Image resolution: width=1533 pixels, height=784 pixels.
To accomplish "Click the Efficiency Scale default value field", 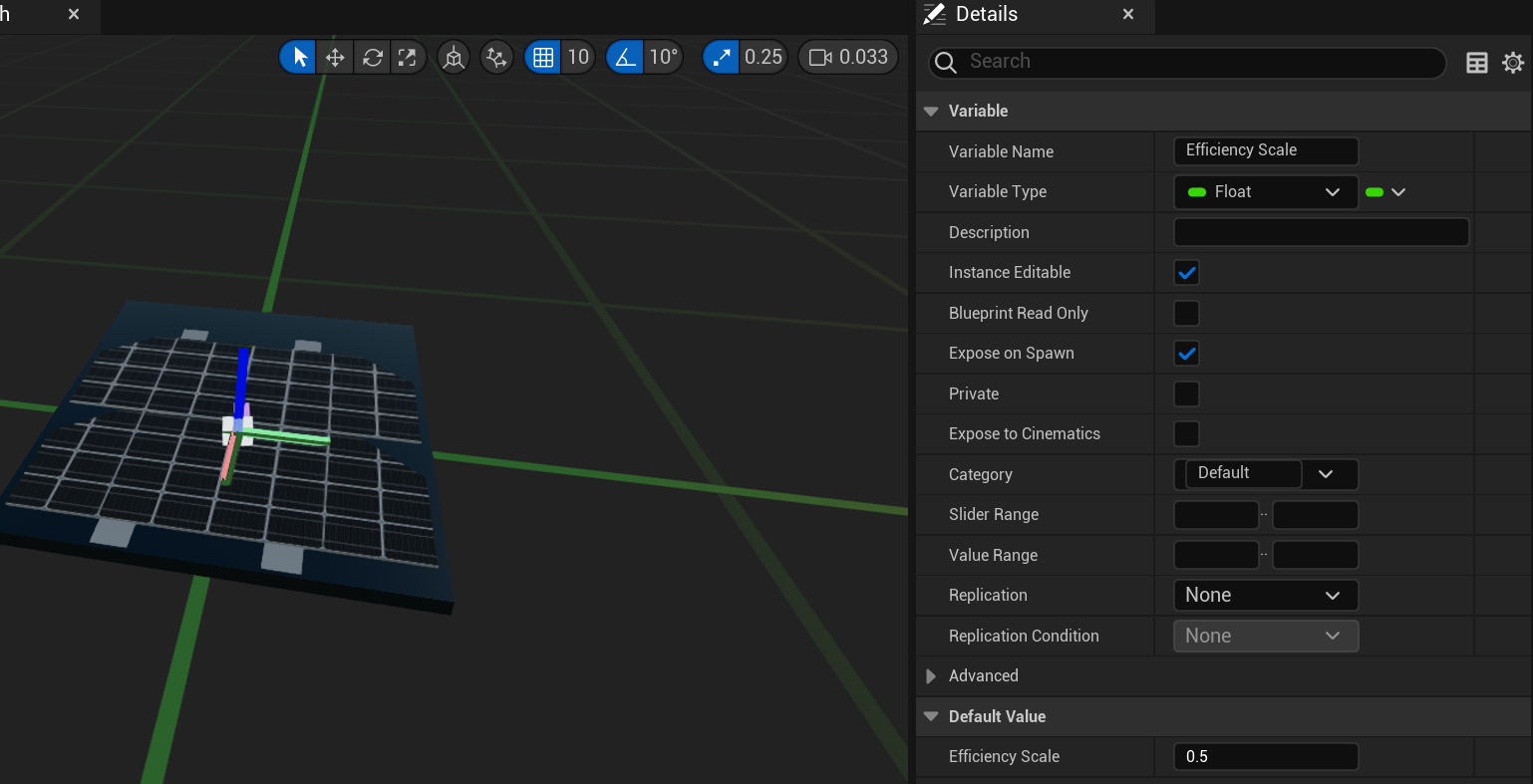I will 1266,757.
